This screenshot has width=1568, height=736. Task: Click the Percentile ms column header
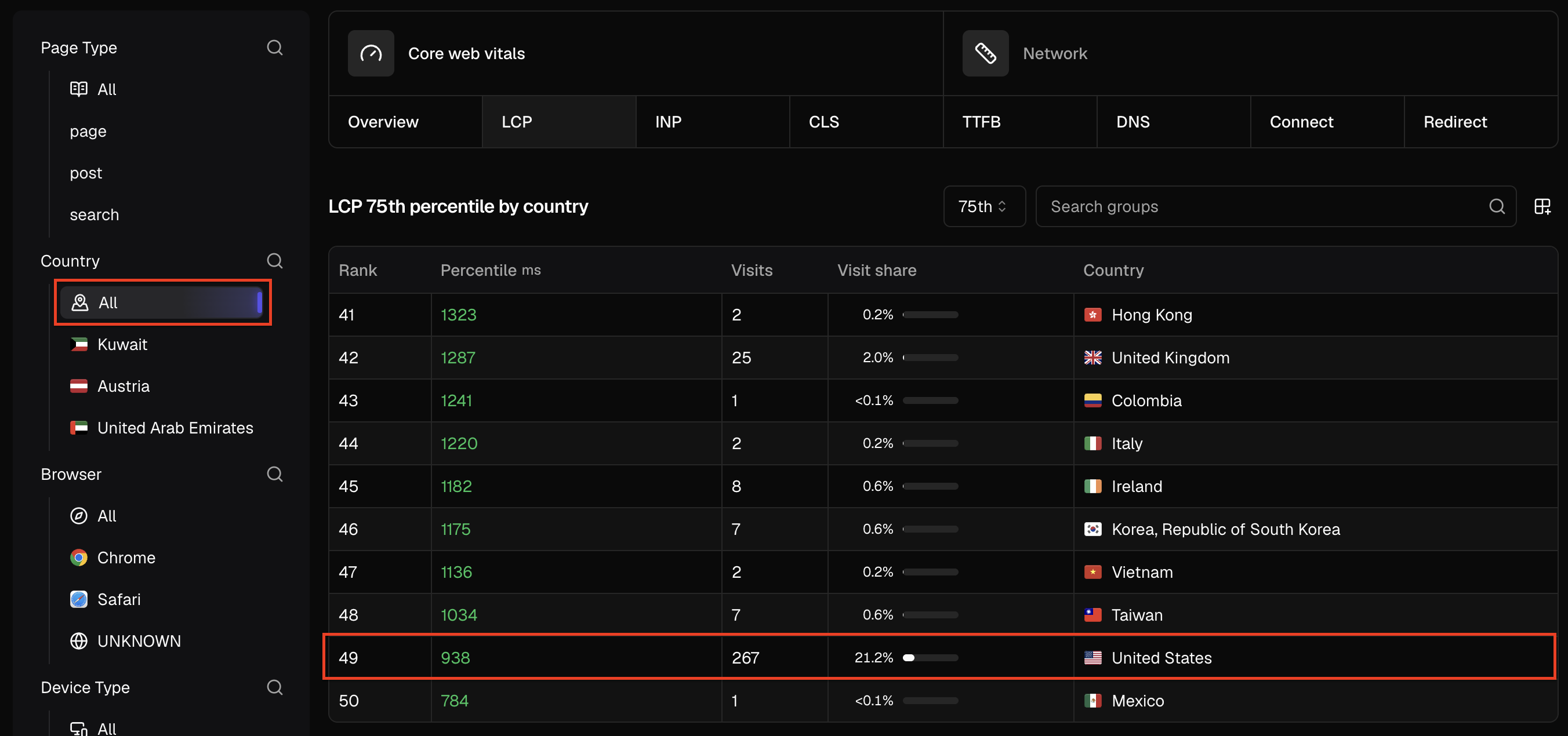490,271
